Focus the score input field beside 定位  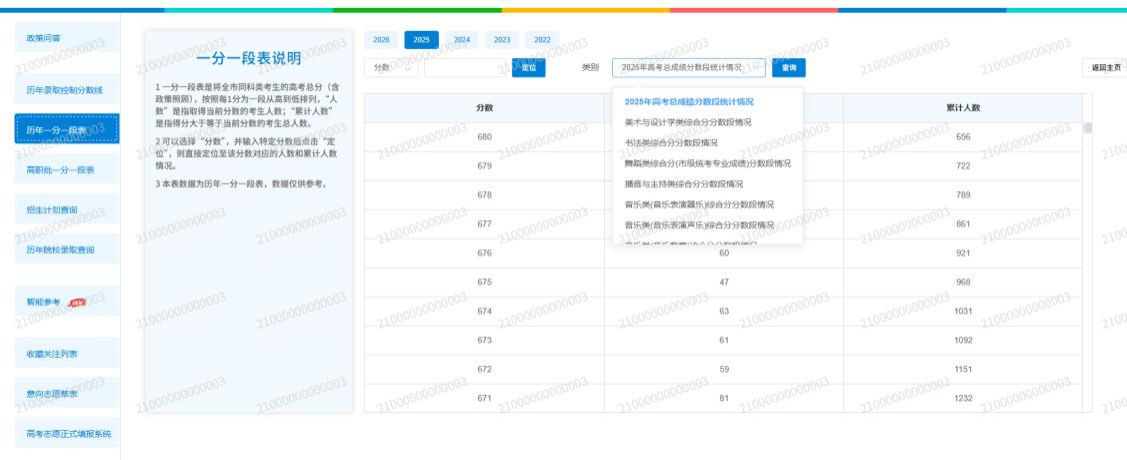[x=465, y=68]
